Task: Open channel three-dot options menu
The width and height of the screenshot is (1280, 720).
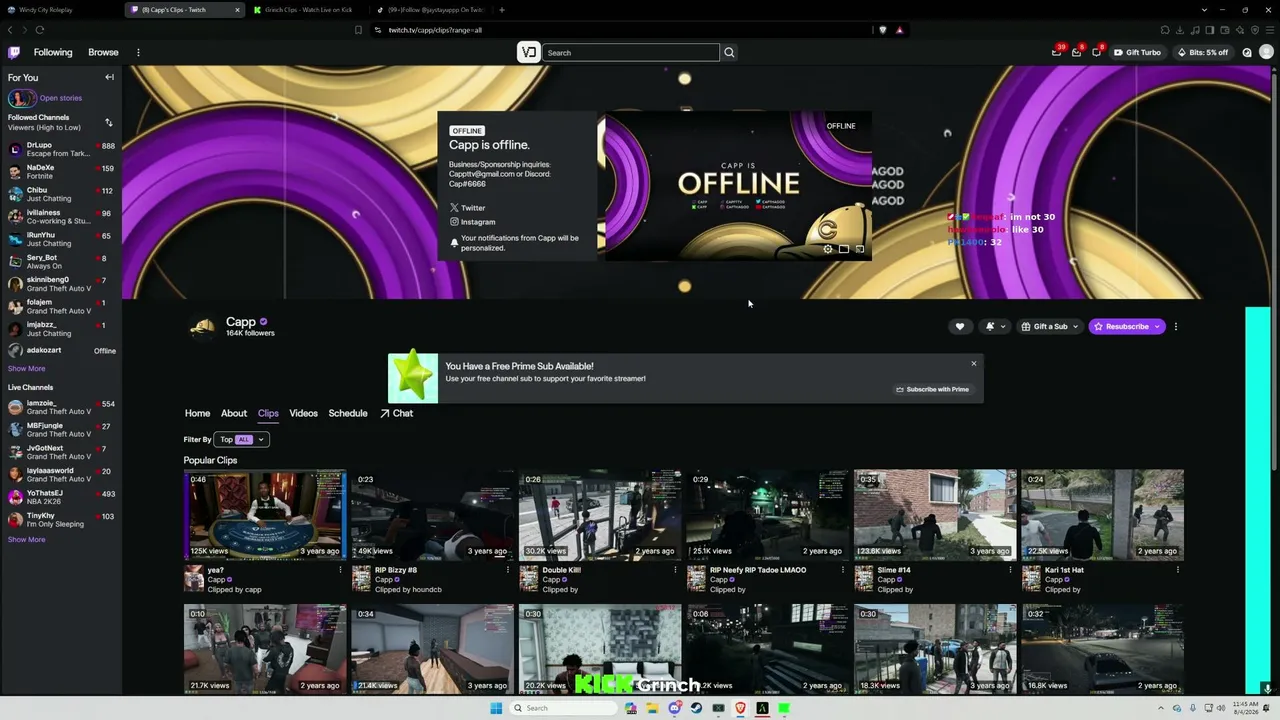Action: 1176,326
